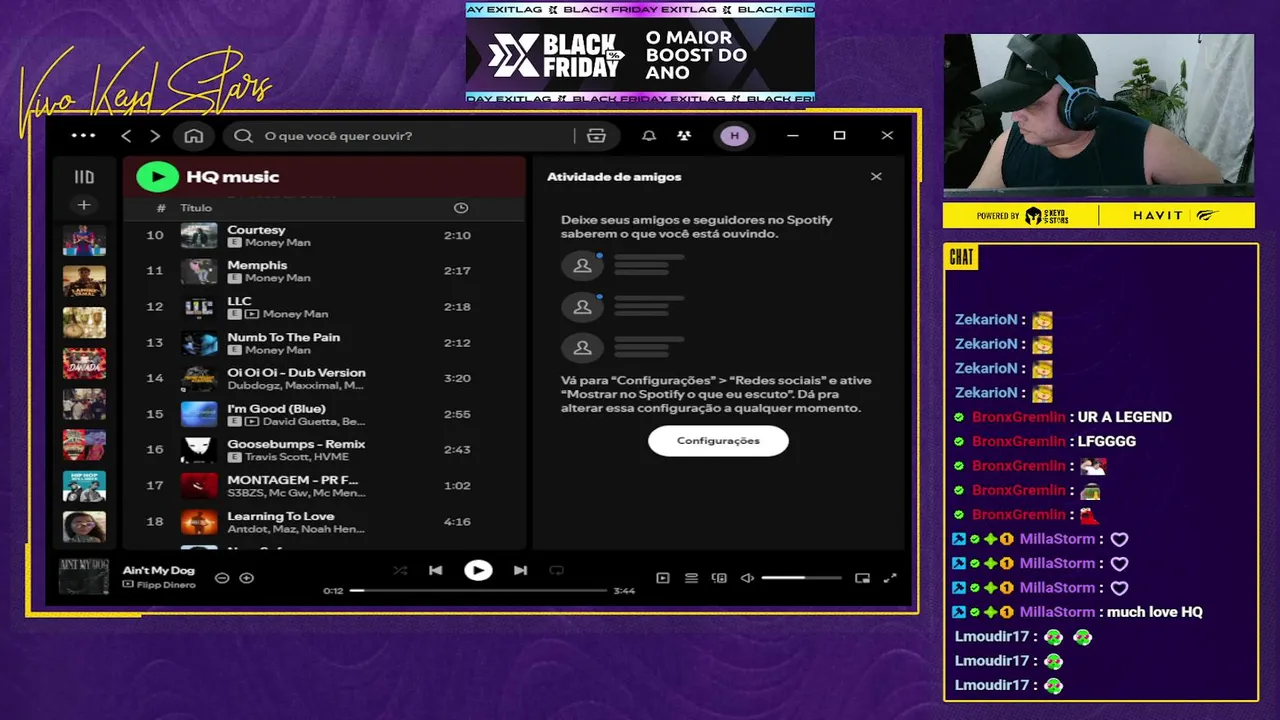
Task: Toggle shuffle playback
Action: tap(400, 571)
